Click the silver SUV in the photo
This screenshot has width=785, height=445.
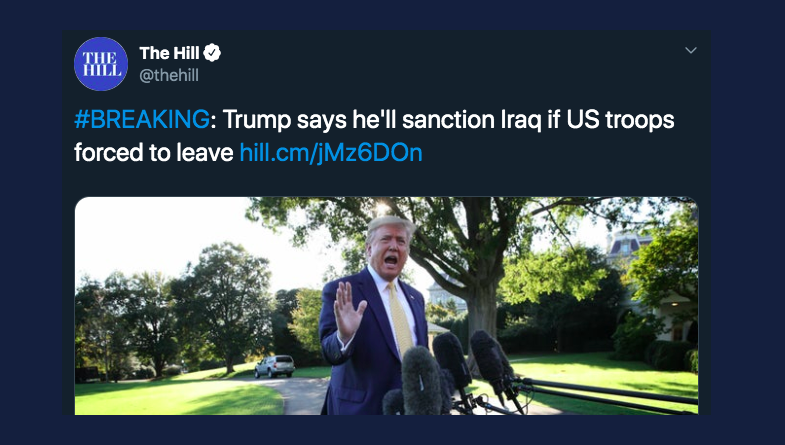click(x=274, y=366)
